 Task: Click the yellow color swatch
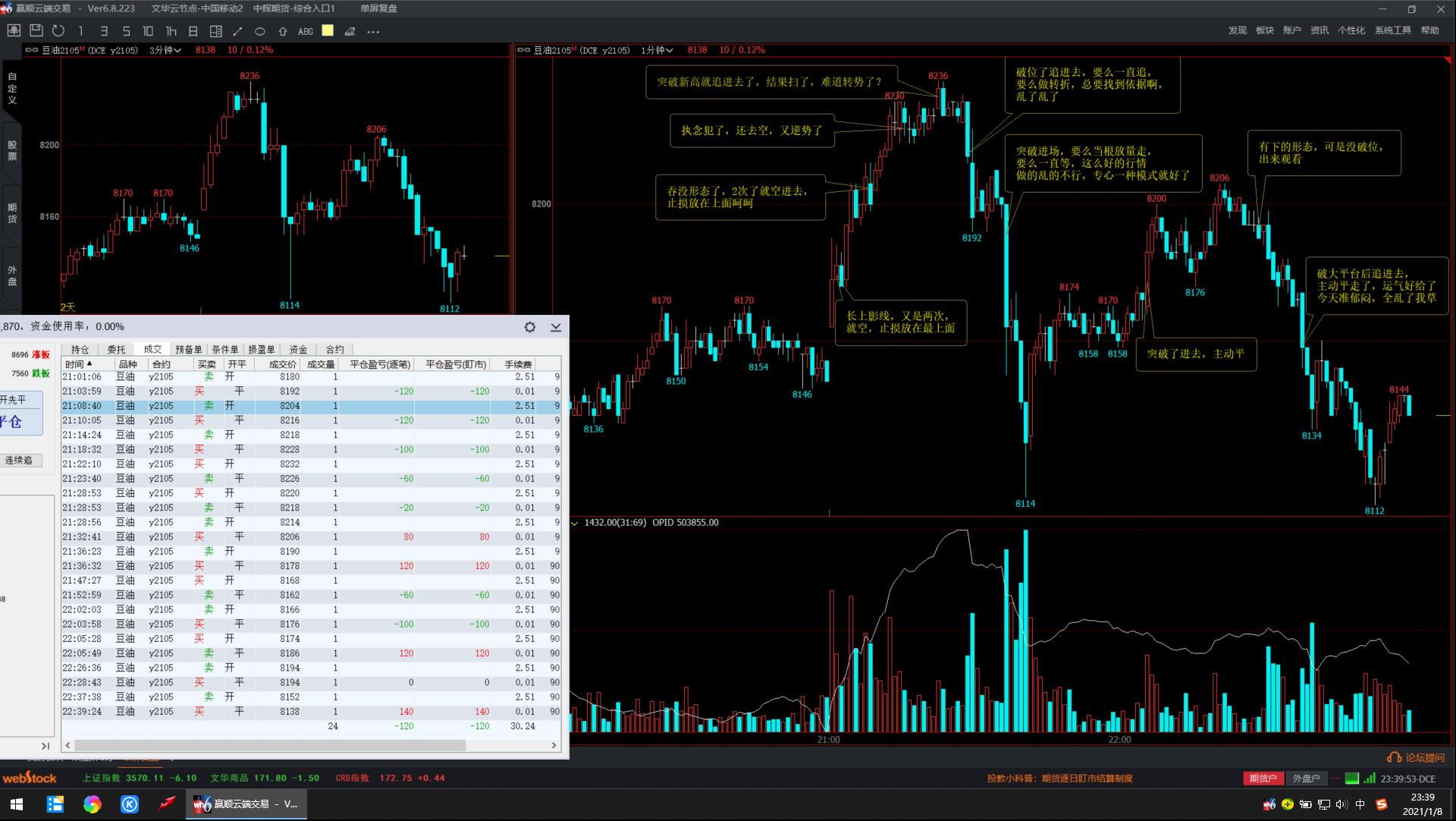click(x=328, y=31)
